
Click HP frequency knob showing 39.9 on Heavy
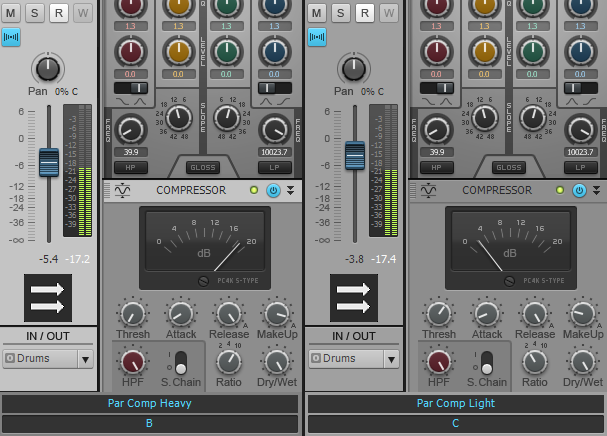pos(131,130)
